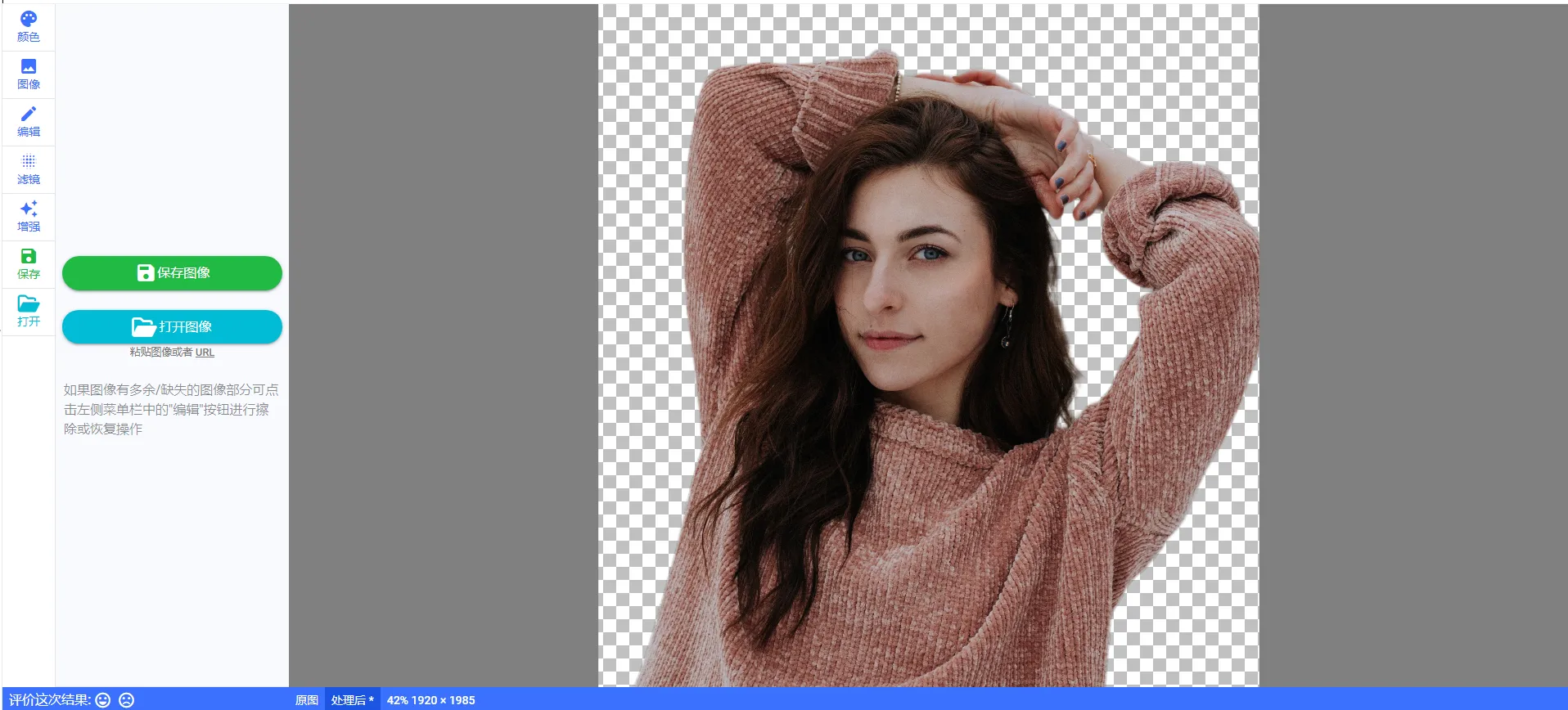Click the 评价这次结果 rating label
Image resolution: width=1568 pixels, height=710 pixels.
coord(49,700)
